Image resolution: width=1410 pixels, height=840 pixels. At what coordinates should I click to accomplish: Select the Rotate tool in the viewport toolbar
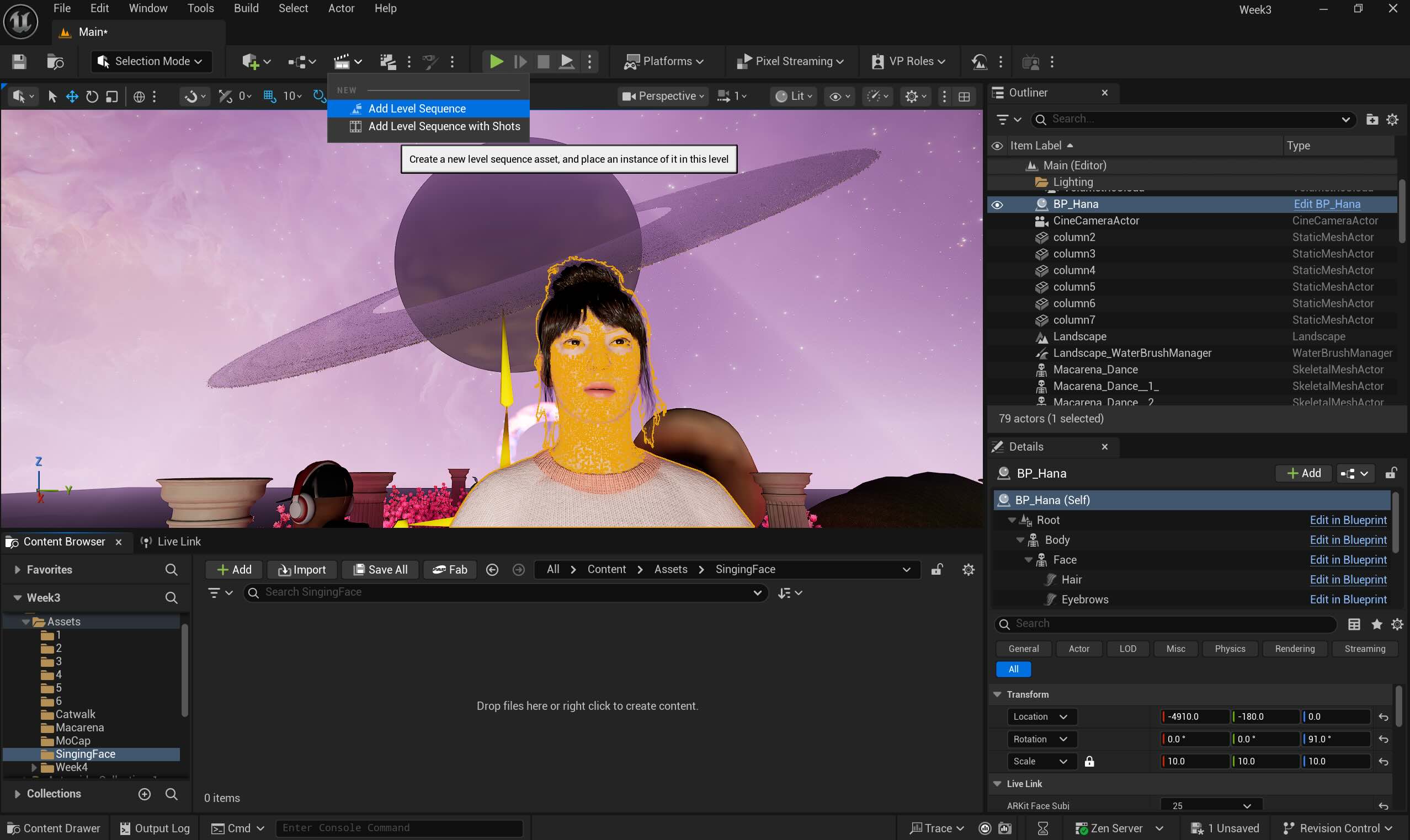click(92, 96)
